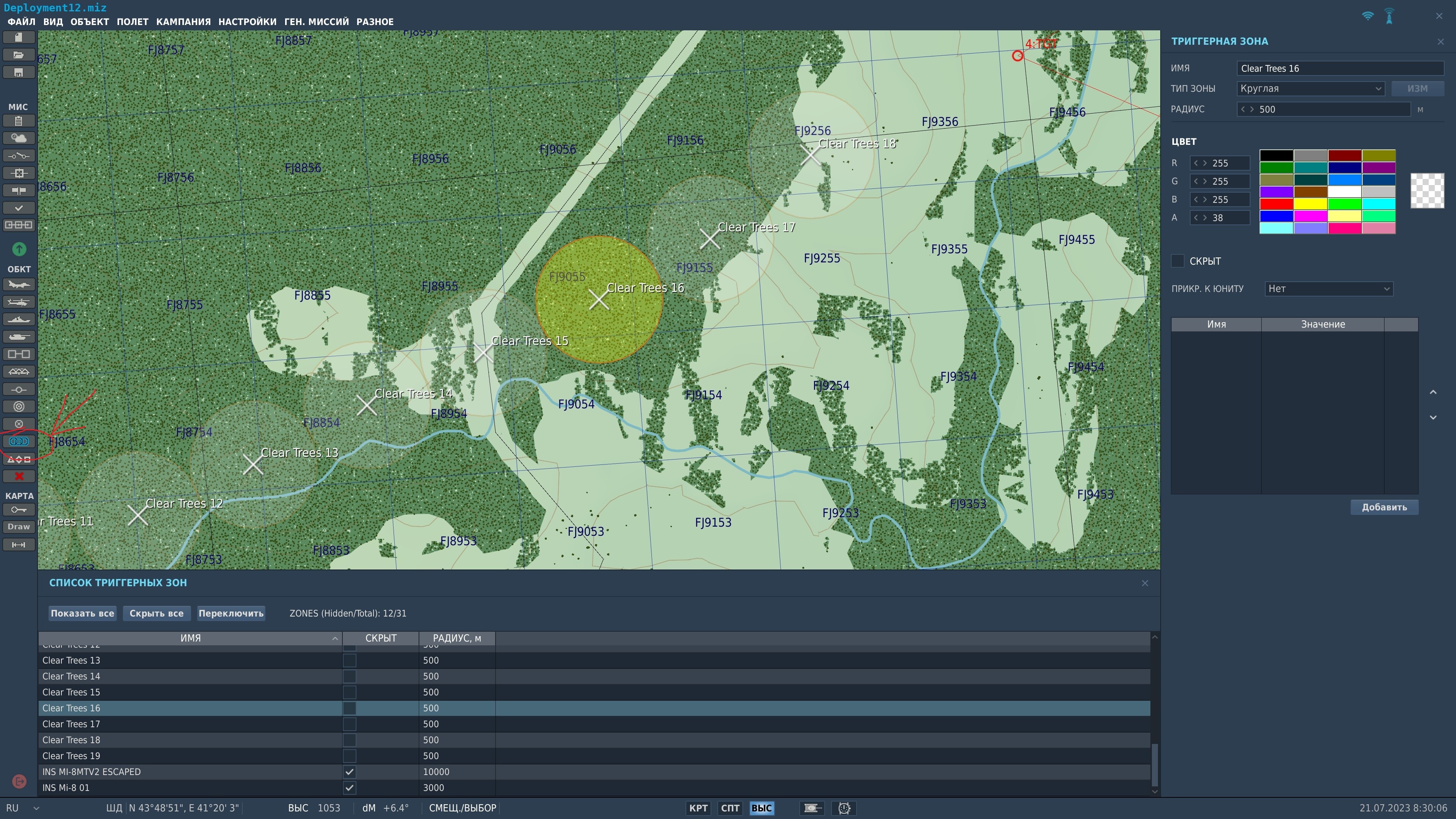Open the ТИП ЗОНЫ dropdown showing Круглая
Screen dimensions: 1456x819
click(1310, 89)
